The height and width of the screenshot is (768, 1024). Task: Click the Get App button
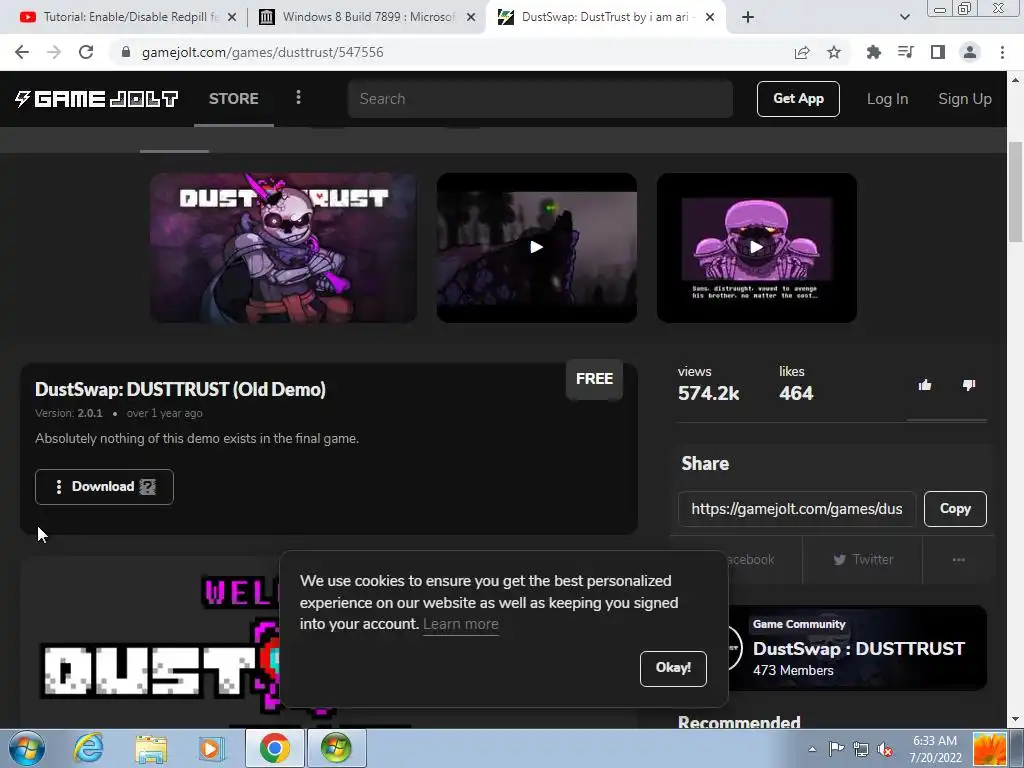798,99
